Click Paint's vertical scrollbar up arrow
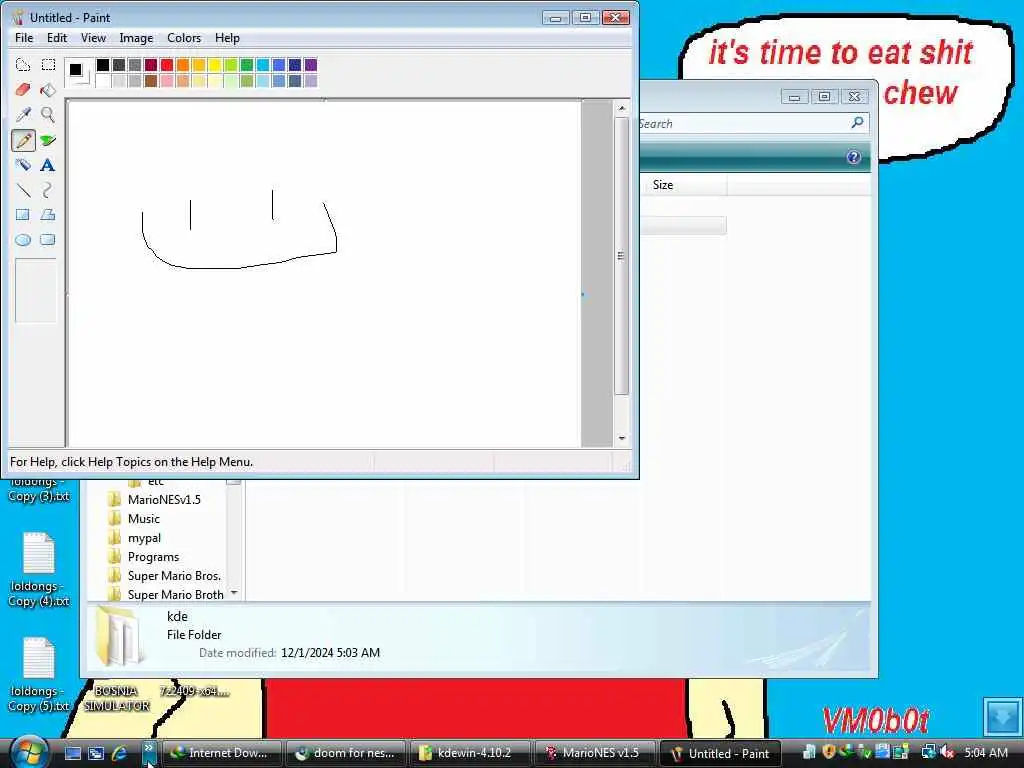Image resolution: width=1024 pixels, height=768 pixels. coord(622,108)
